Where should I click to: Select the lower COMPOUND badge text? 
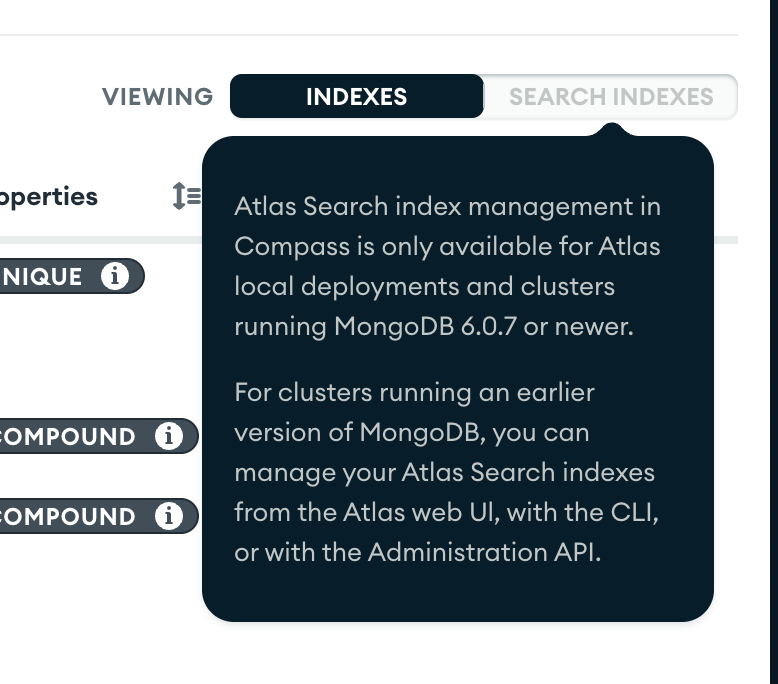68,516
